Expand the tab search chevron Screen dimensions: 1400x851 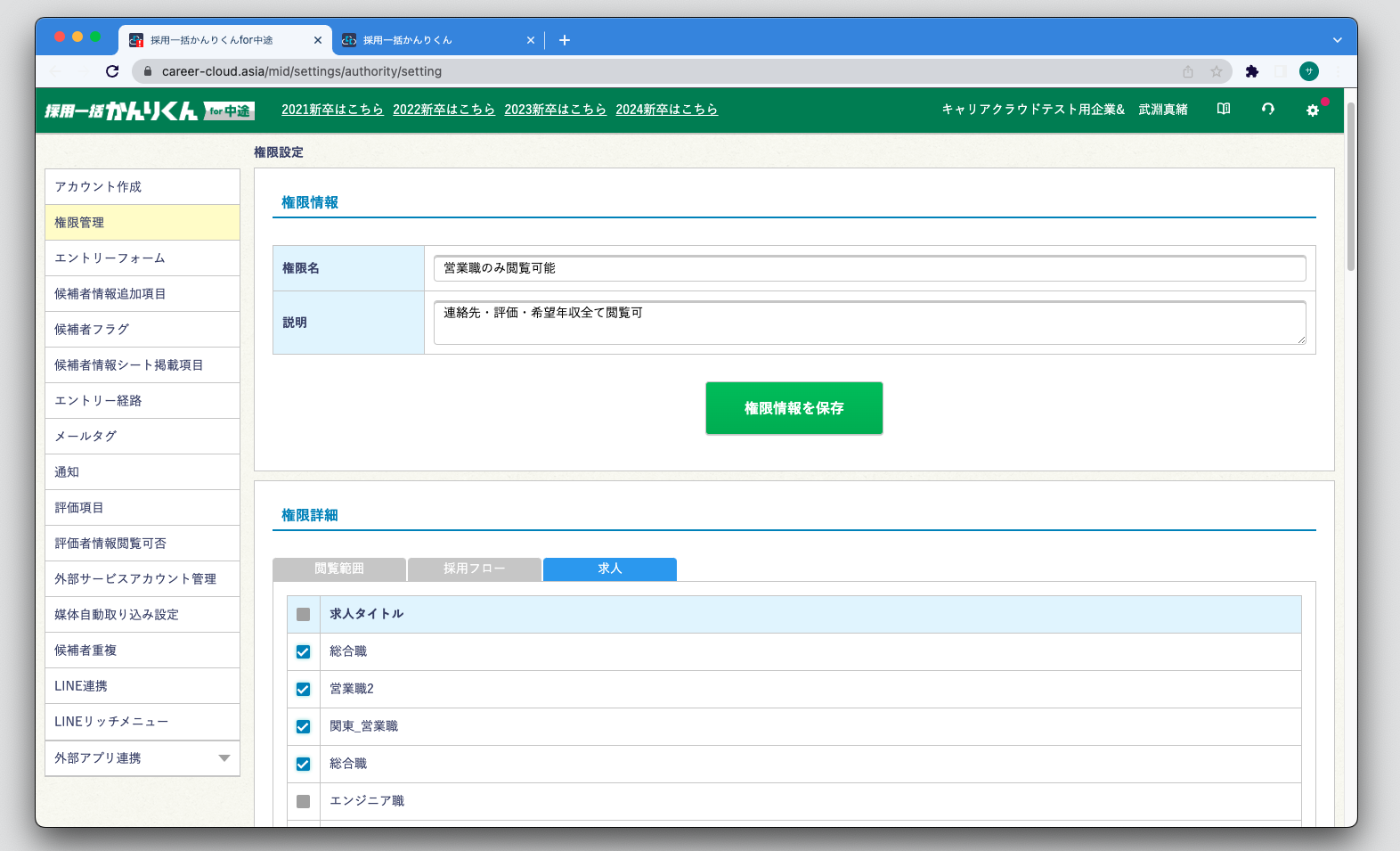tap(1338, 40)
